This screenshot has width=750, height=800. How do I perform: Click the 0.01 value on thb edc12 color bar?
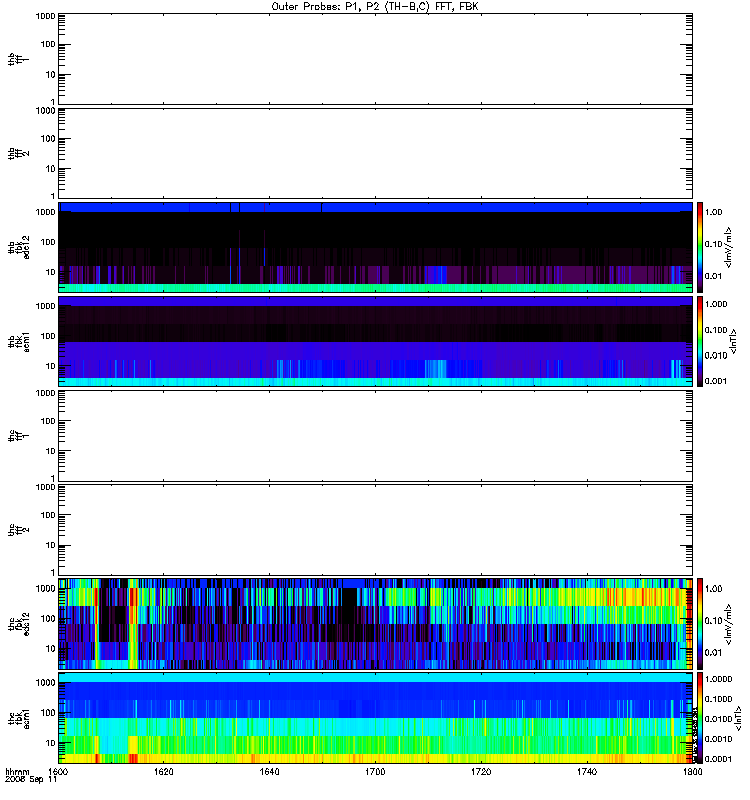tap(713, 276)
